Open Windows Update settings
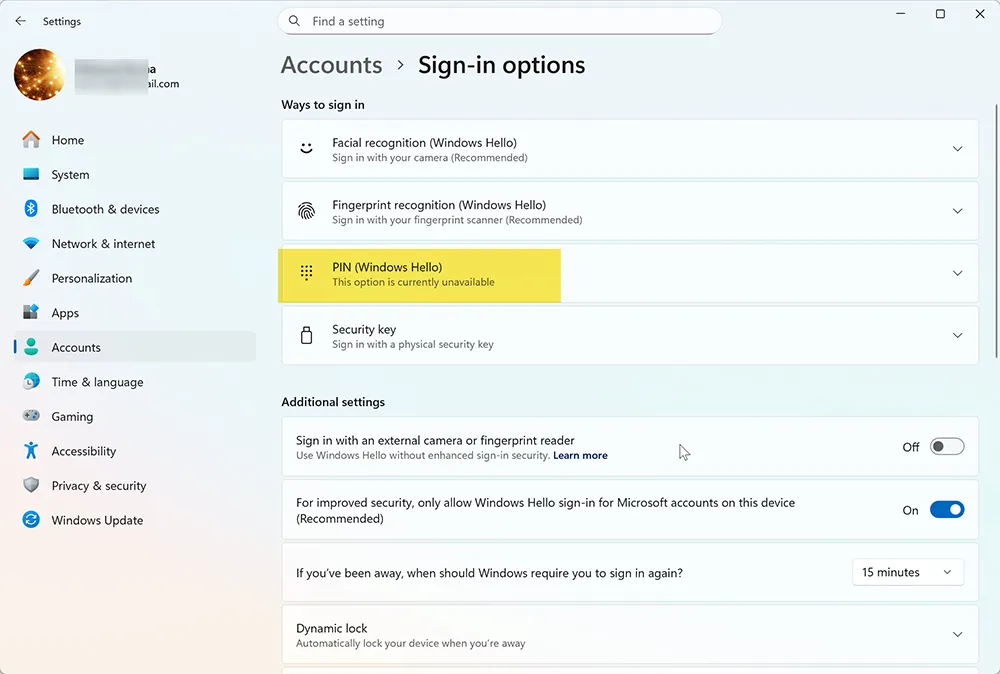Viewport: 1000px width, 674px height. pyautogui.click(x=96, y=520)
